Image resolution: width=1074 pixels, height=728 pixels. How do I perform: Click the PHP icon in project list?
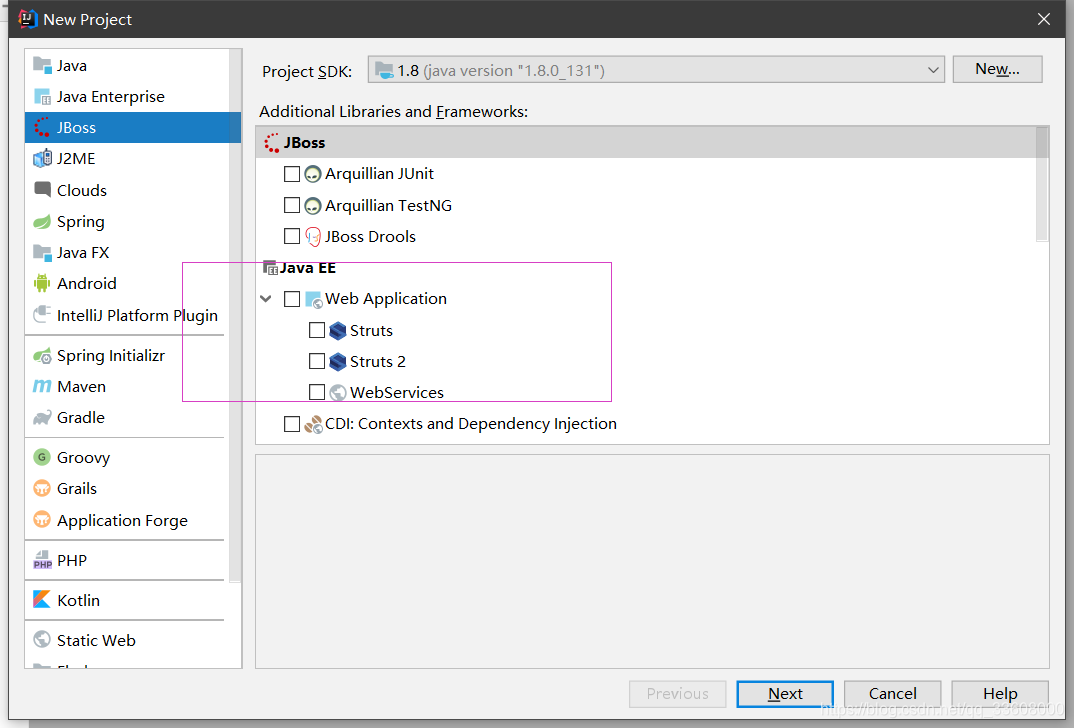42,560
